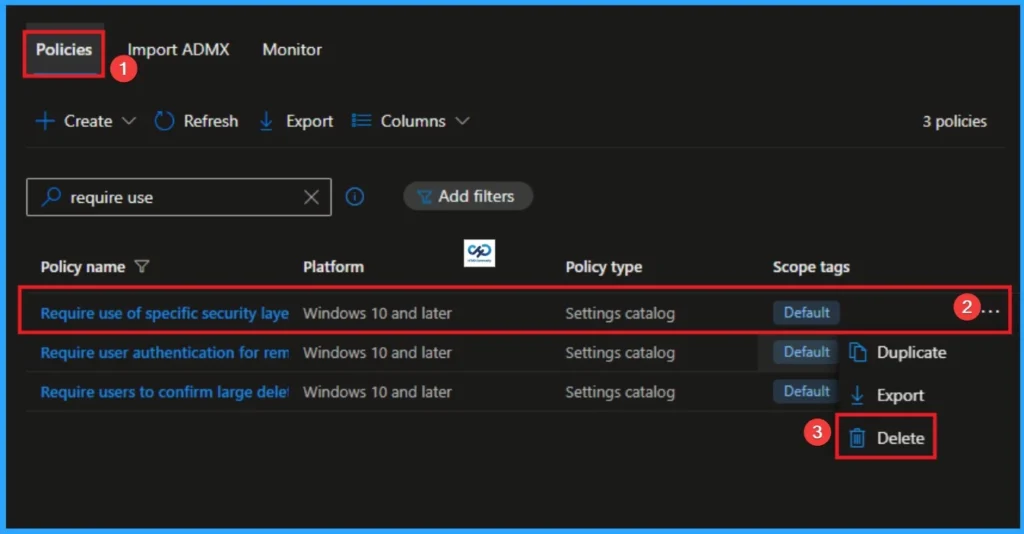The image size is (1024, 534).
Task: Switch to the Policies tab
Action: 64,50
